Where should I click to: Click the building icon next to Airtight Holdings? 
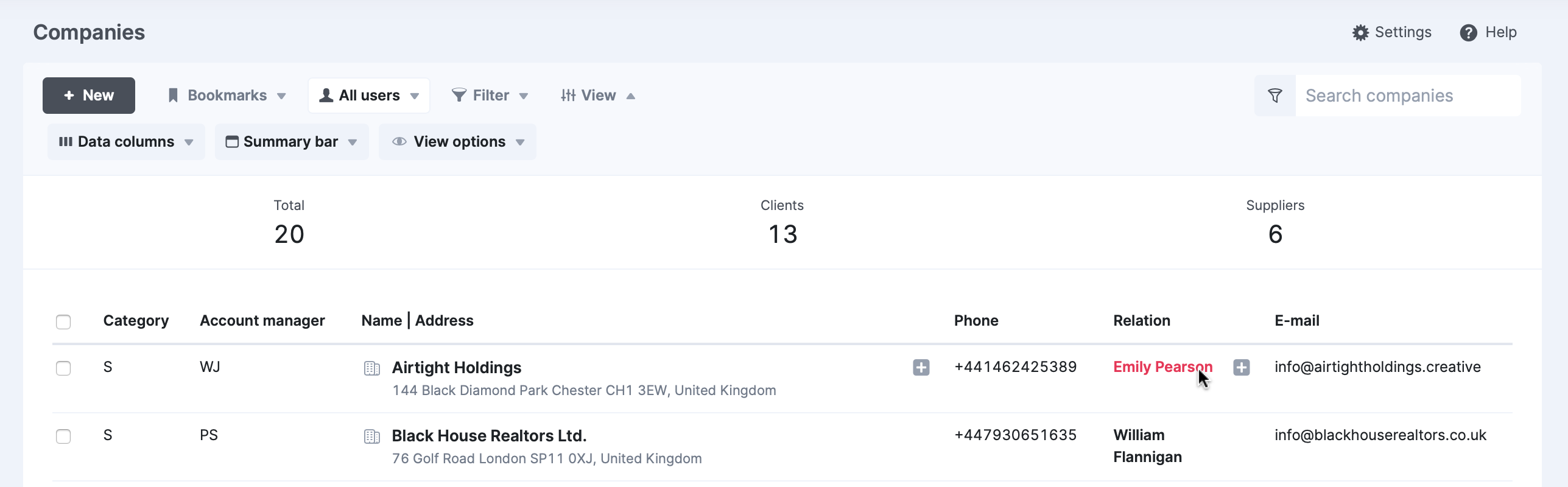(372, 368)
